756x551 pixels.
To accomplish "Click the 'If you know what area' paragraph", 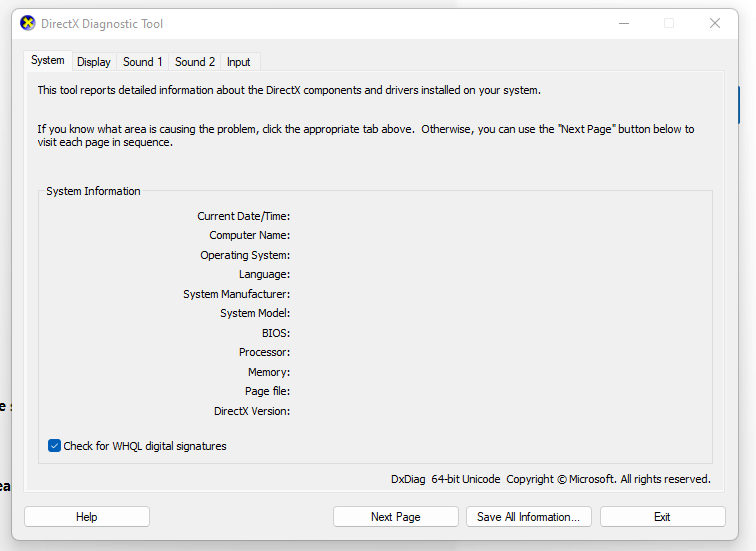I will point(366,135).
